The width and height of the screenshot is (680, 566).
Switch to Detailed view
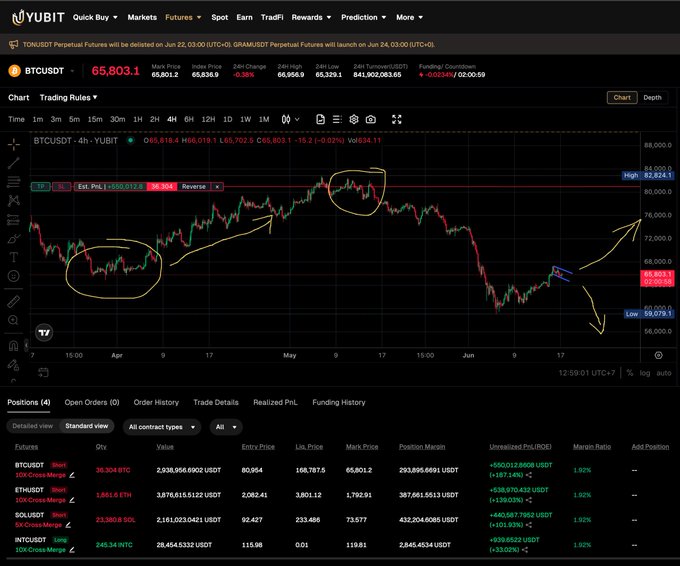coord(33,426)
